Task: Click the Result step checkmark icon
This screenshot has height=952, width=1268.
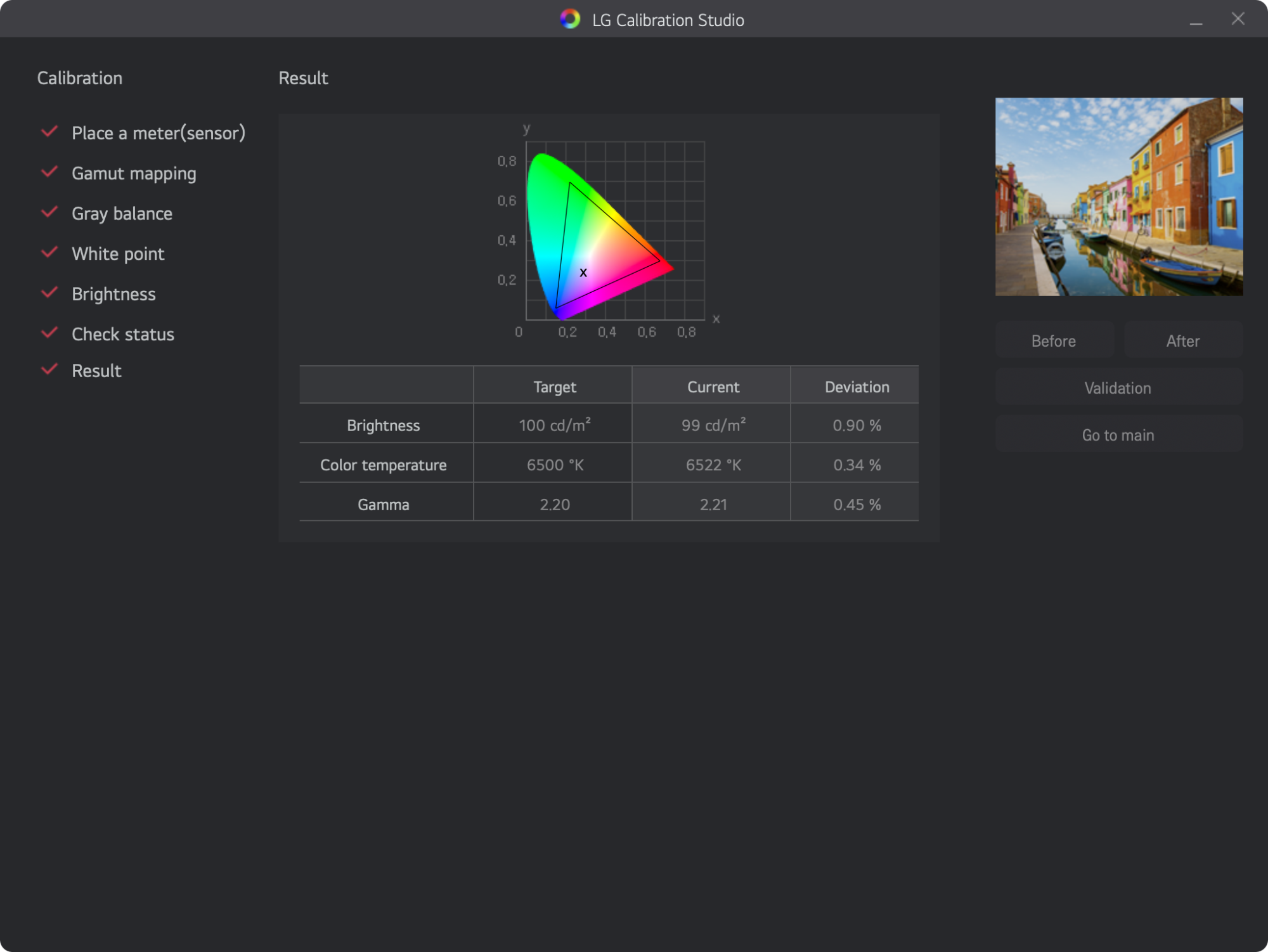Action: point(49,370)
